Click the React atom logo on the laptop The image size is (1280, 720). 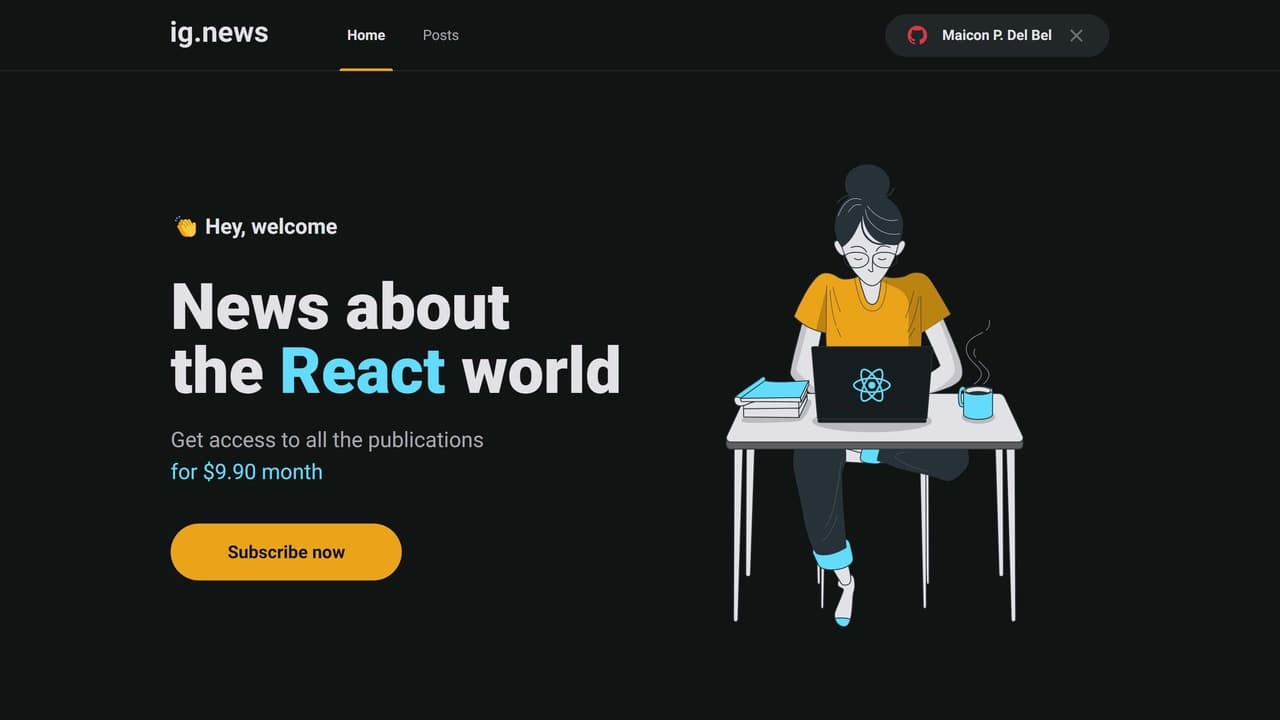869,385
